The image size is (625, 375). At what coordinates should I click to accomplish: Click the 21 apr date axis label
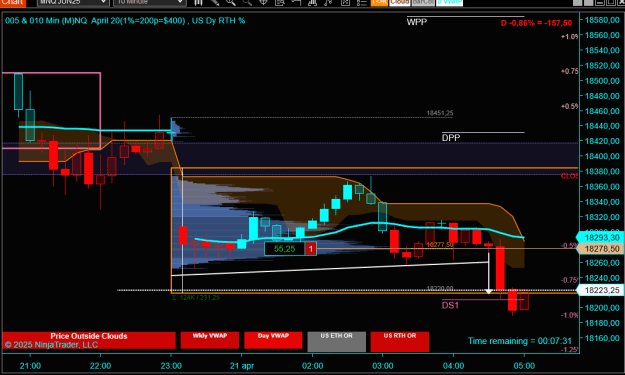coord(242,366)
